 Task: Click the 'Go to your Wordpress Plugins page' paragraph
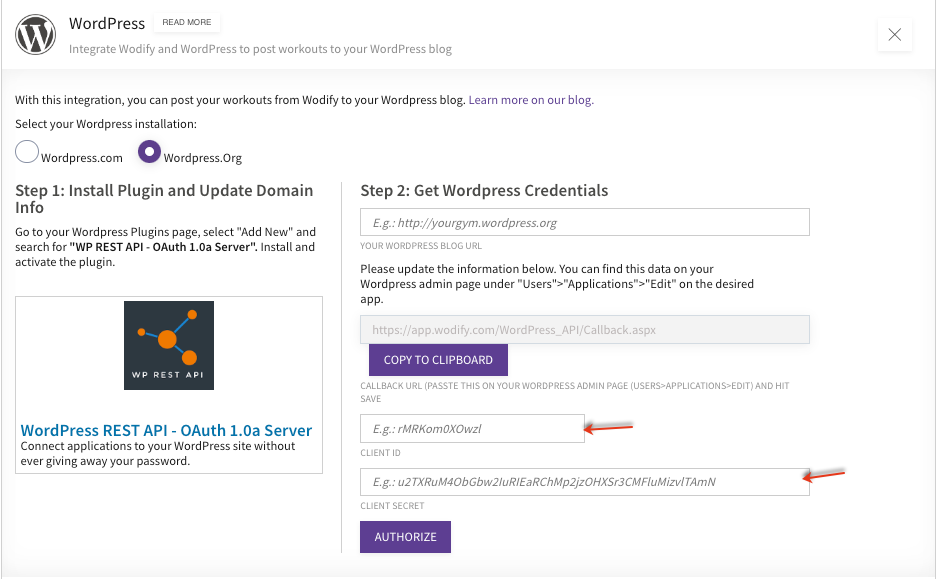(166, 247)
